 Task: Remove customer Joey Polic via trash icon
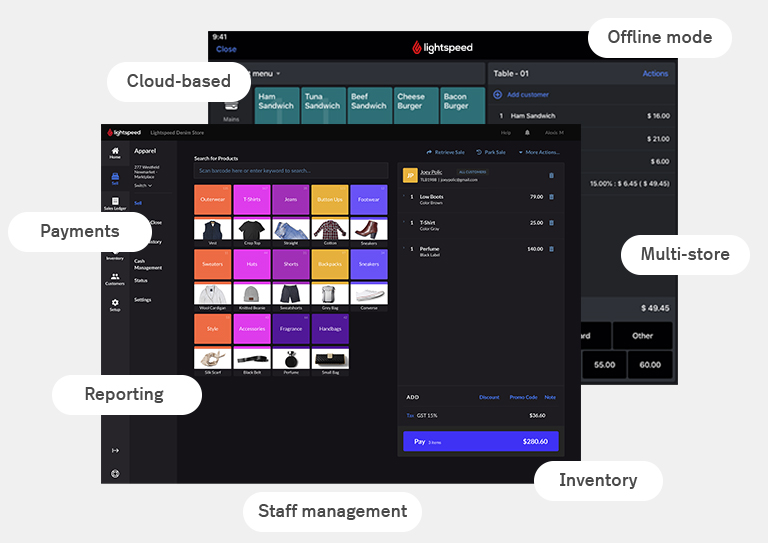[x=551, y=175]
